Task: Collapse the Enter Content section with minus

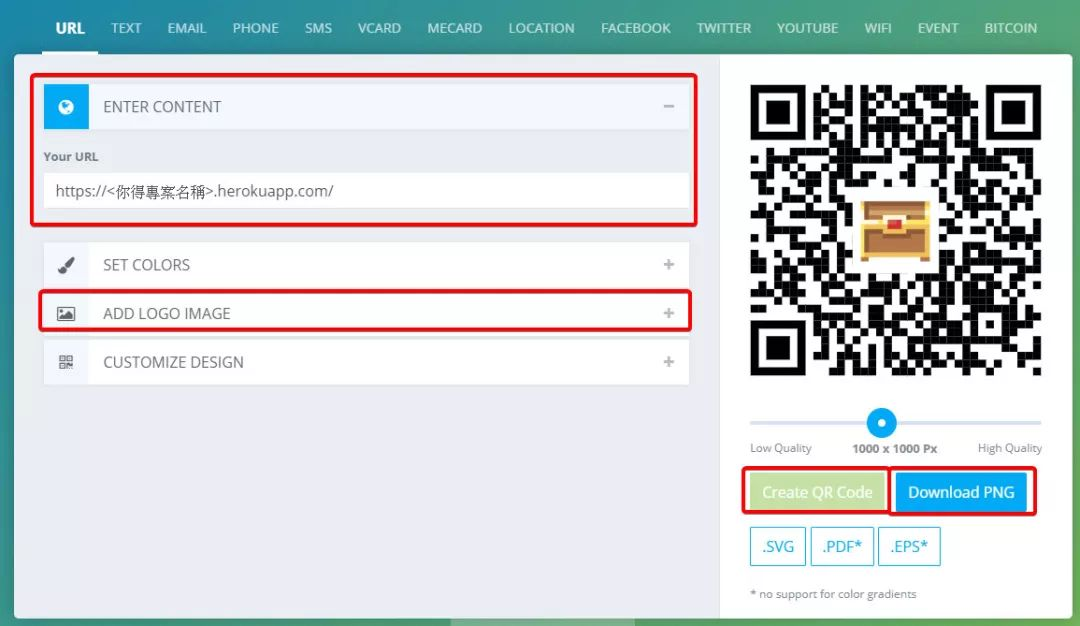Action: click(668, 107)
